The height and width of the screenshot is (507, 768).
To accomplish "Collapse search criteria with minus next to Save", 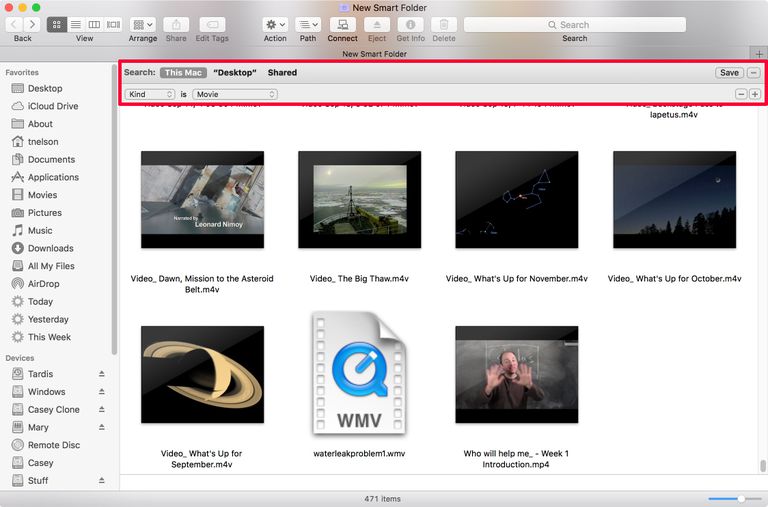I will click(754, 72).
